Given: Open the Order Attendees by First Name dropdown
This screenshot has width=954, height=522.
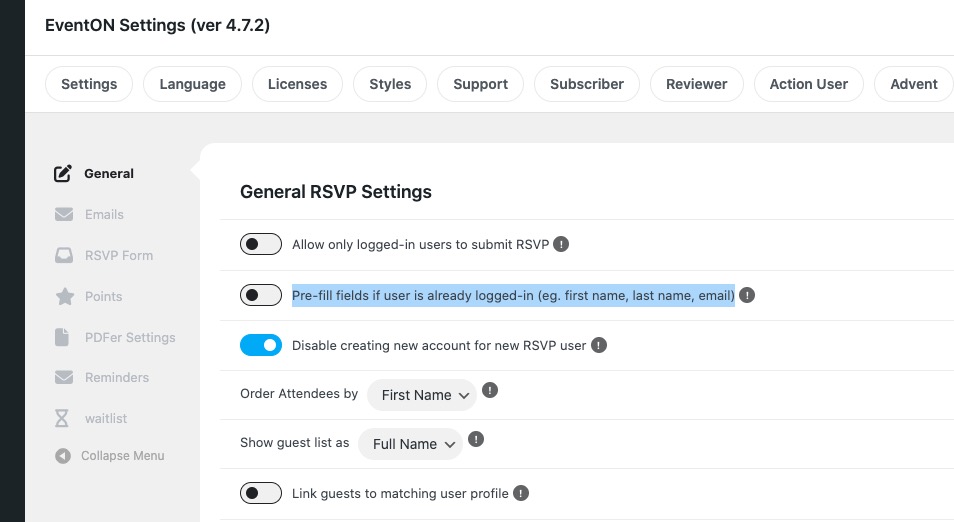Looking at the screenshot, I should [422, 395].
